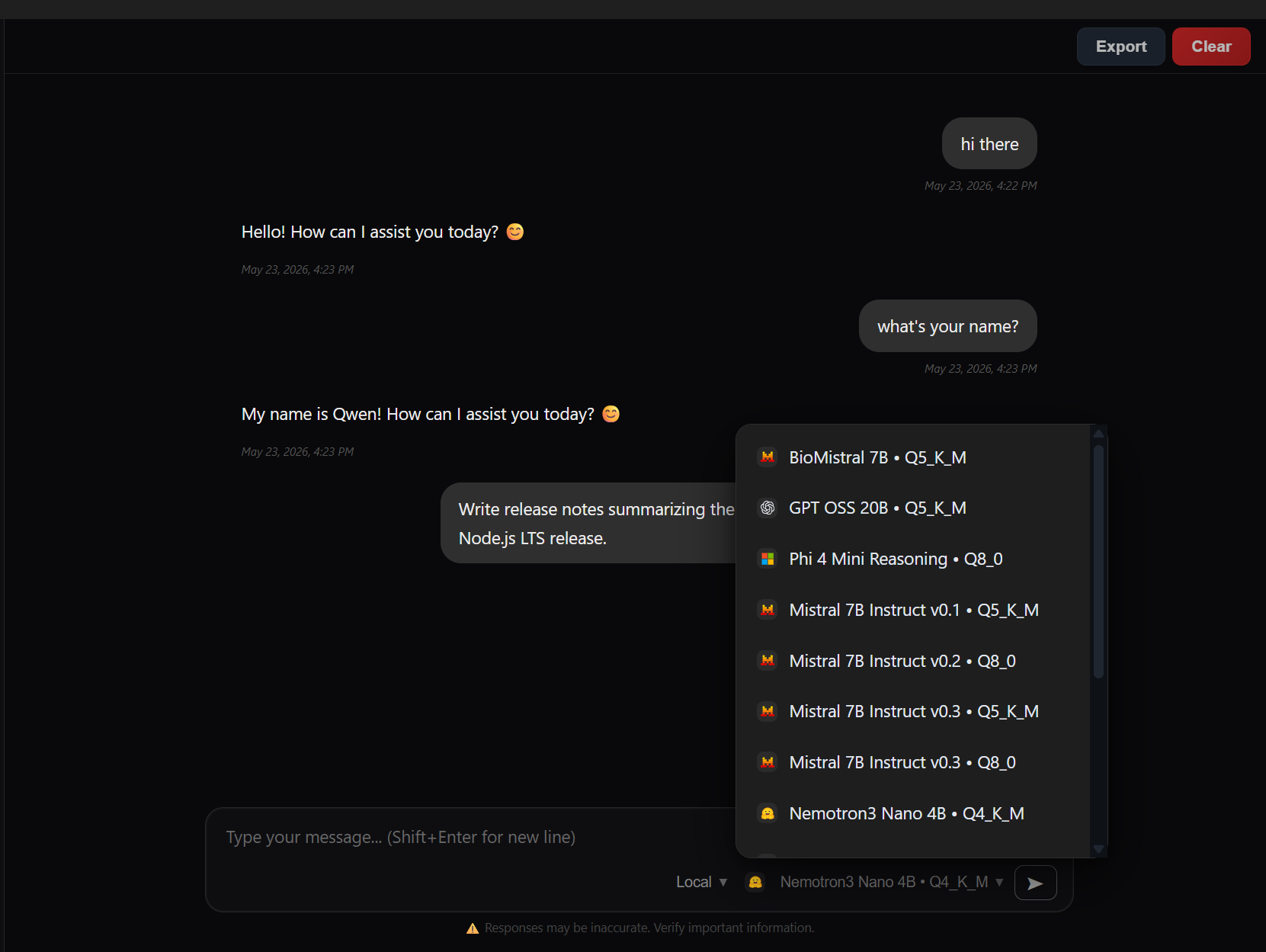Select GPT OSS 20B Q5_K_M model
This screenshot has width=1266, height=952.
(x=913, y=508)
